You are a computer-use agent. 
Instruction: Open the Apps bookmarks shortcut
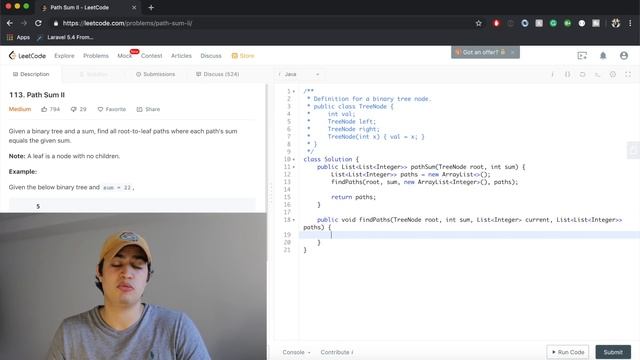pos(18,37)
